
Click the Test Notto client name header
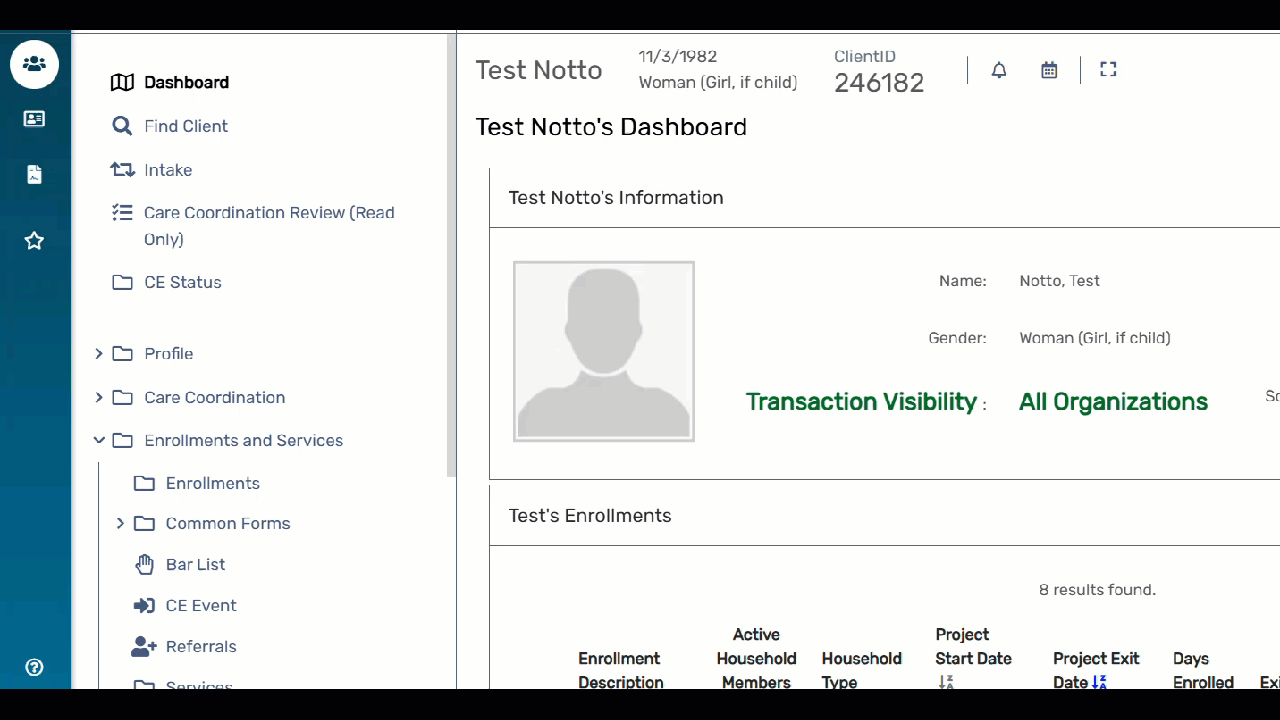click(x=539, y=70)
